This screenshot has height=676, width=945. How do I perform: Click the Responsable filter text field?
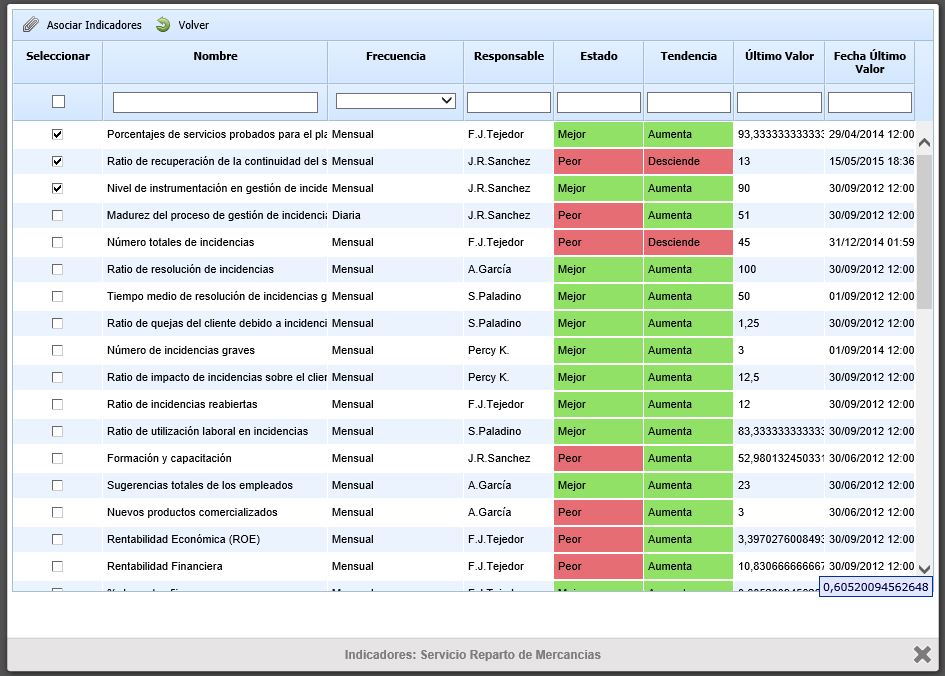[x=508, y=102]
